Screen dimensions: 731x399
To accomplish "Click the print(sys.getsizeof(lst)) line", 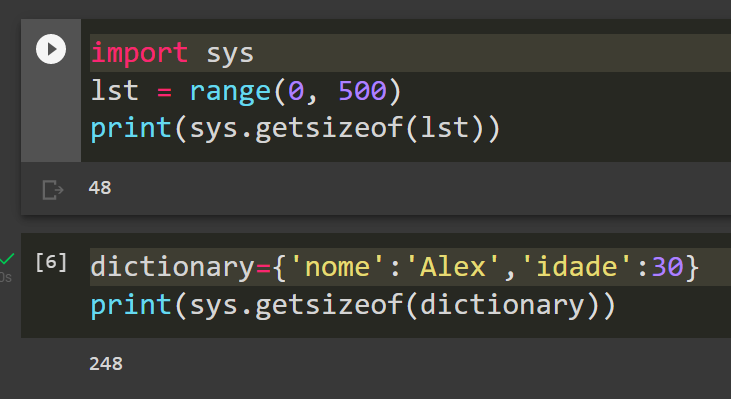I will click(295, 128).
